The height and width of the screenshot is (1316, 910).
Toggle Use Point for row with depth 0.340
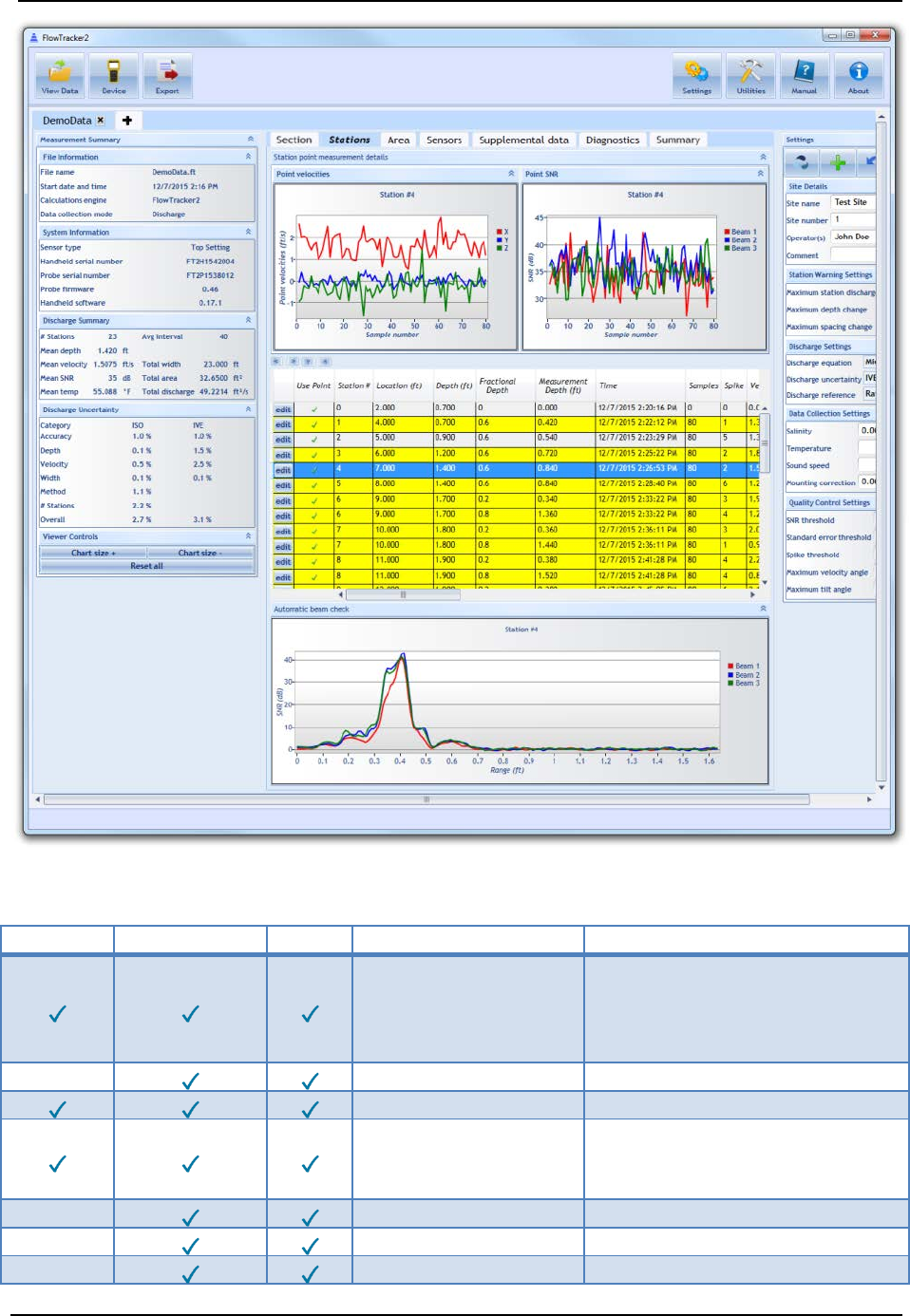coord(314,500)
